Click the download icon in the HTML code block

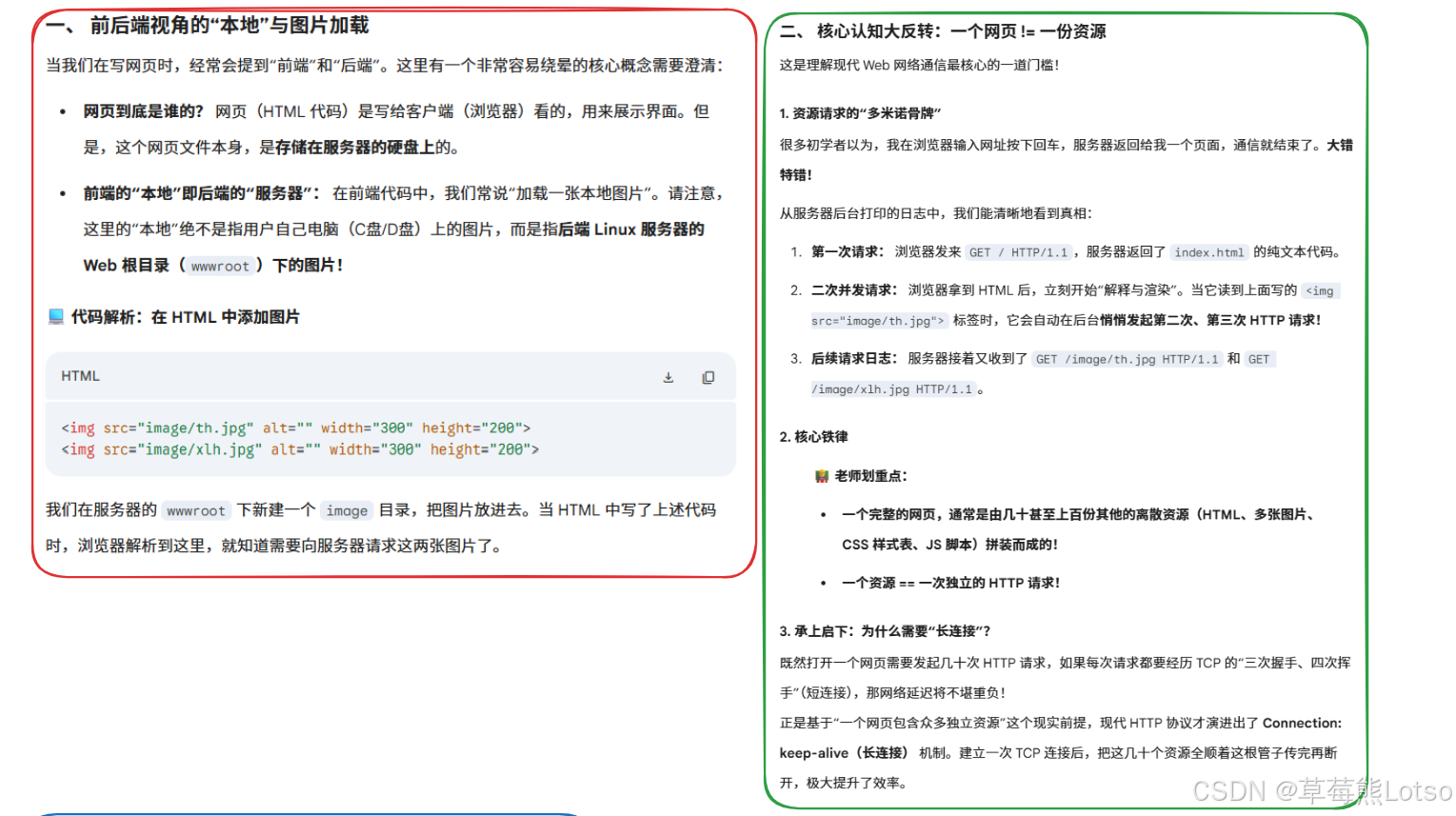coord(668,377)
